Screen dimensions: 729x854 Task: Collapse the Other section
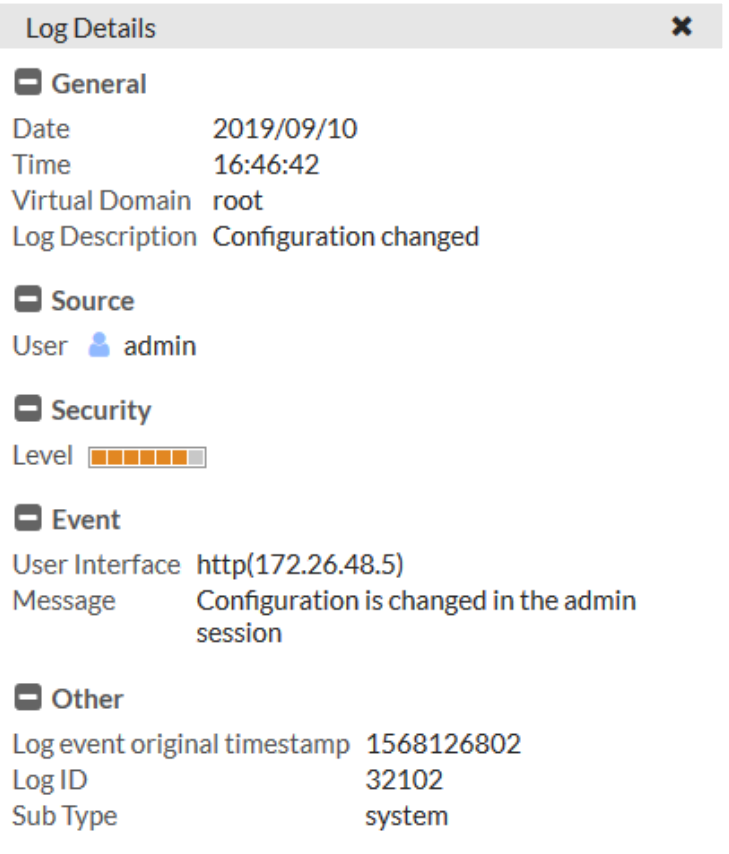click(28, 699)
